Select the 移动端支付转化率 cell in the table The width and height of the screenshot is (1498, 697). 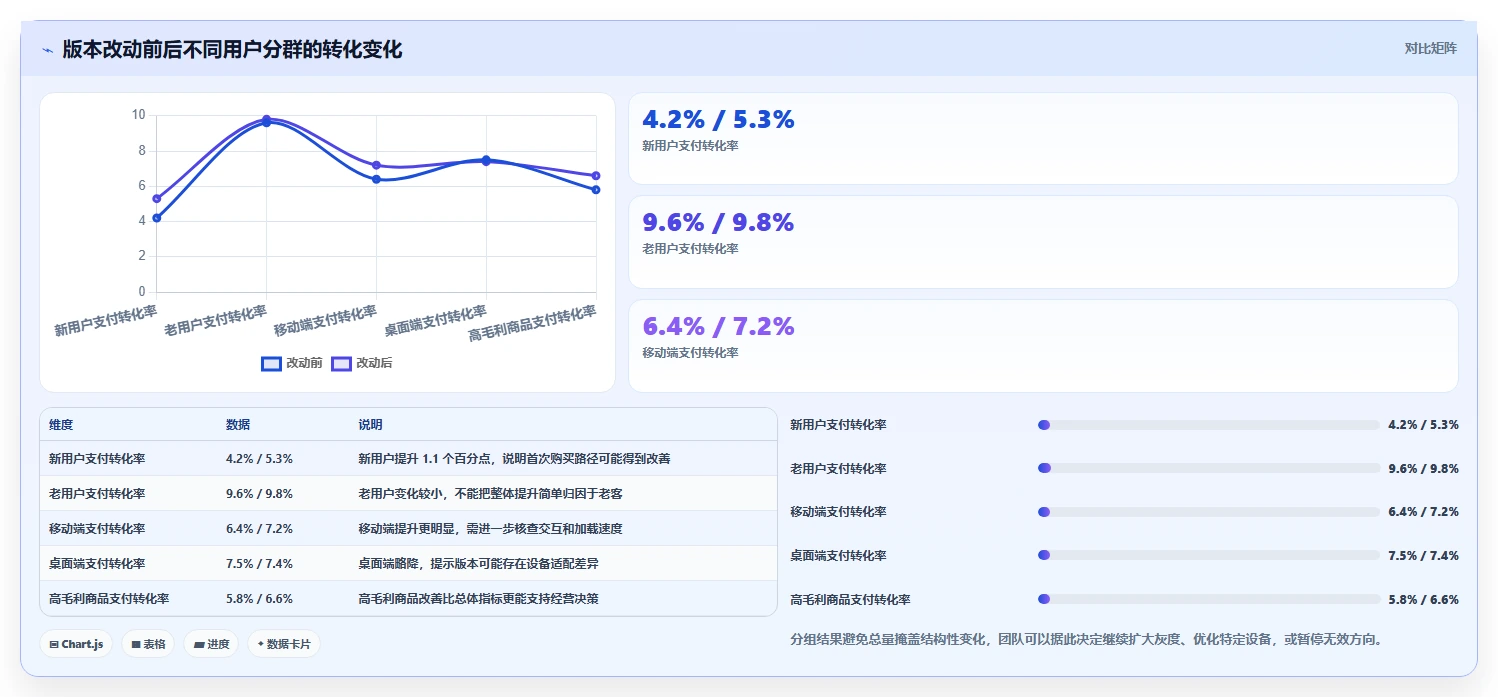click(x=97, y=529)
